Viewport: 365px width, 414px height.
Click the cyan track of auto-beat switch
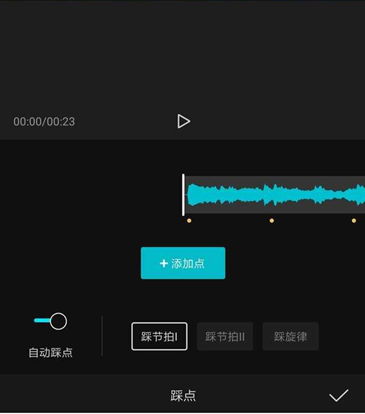click(x=42, y=321)
